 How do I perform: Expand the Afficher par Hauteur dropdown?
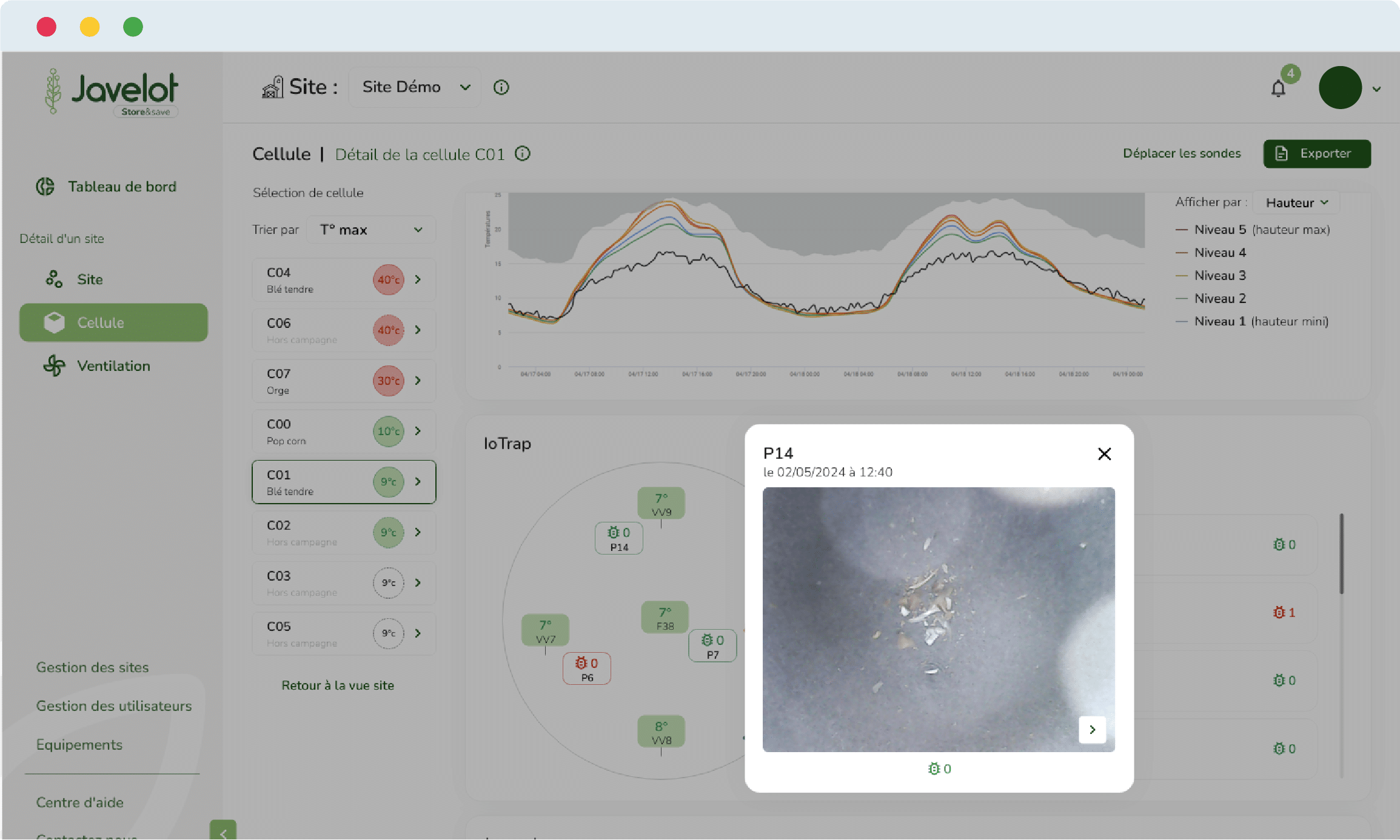(1296, 203)
